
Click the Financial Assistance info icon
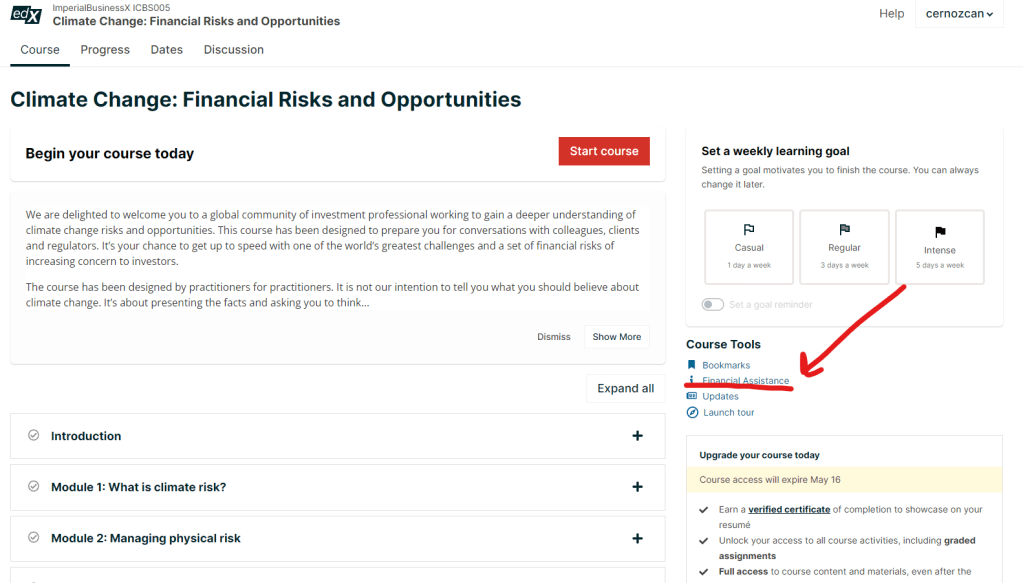[x=692, y=381]
